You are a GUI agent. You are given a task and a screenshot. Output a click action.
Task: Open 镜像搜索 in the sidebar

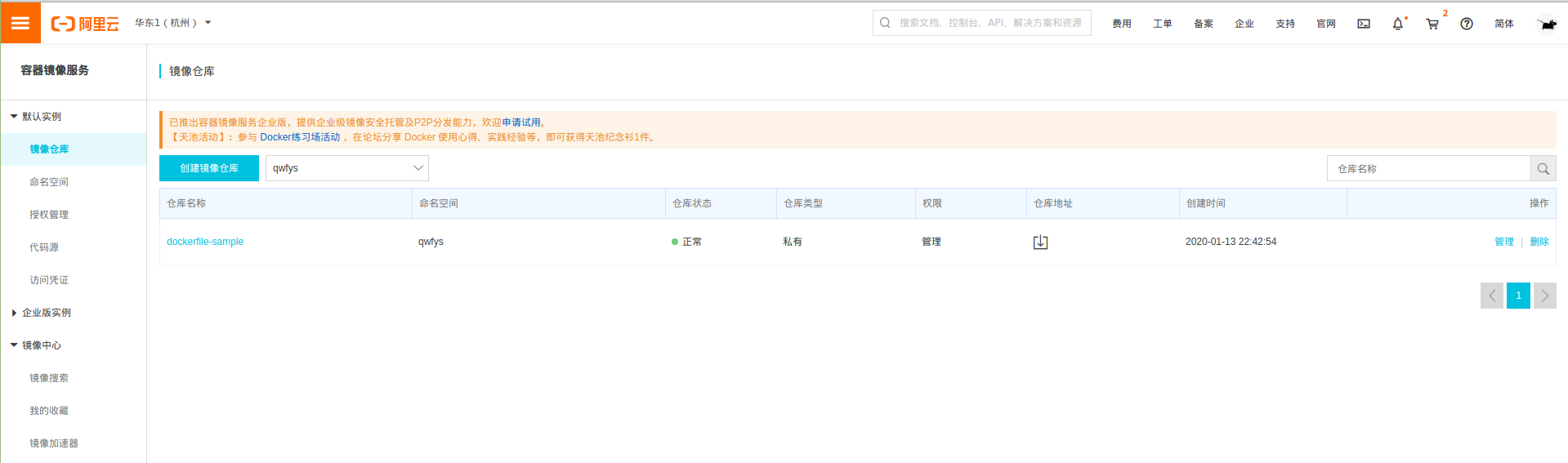[49, 378]
